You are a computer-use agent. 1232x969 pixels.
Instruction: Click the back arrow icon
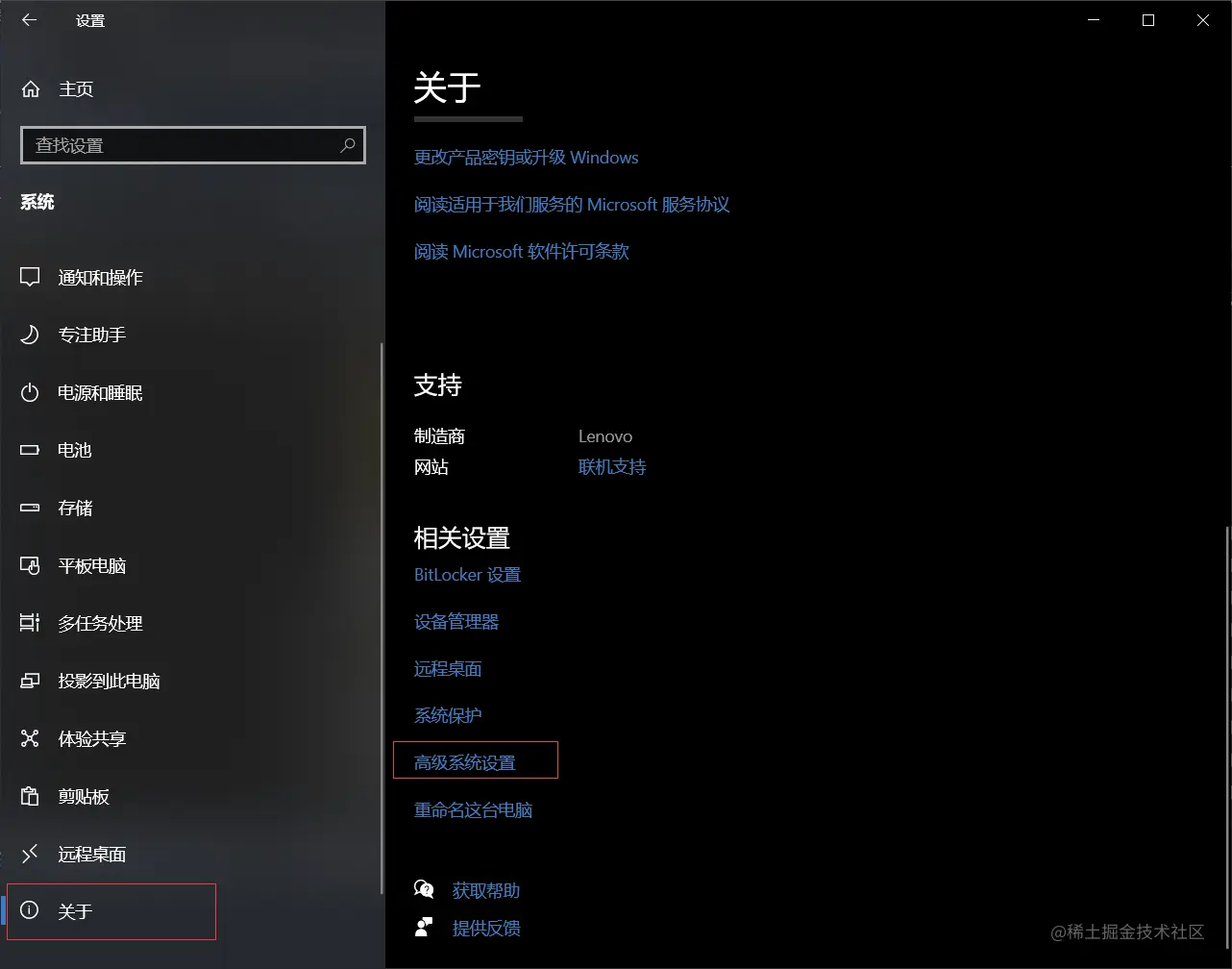click(30, 20)
